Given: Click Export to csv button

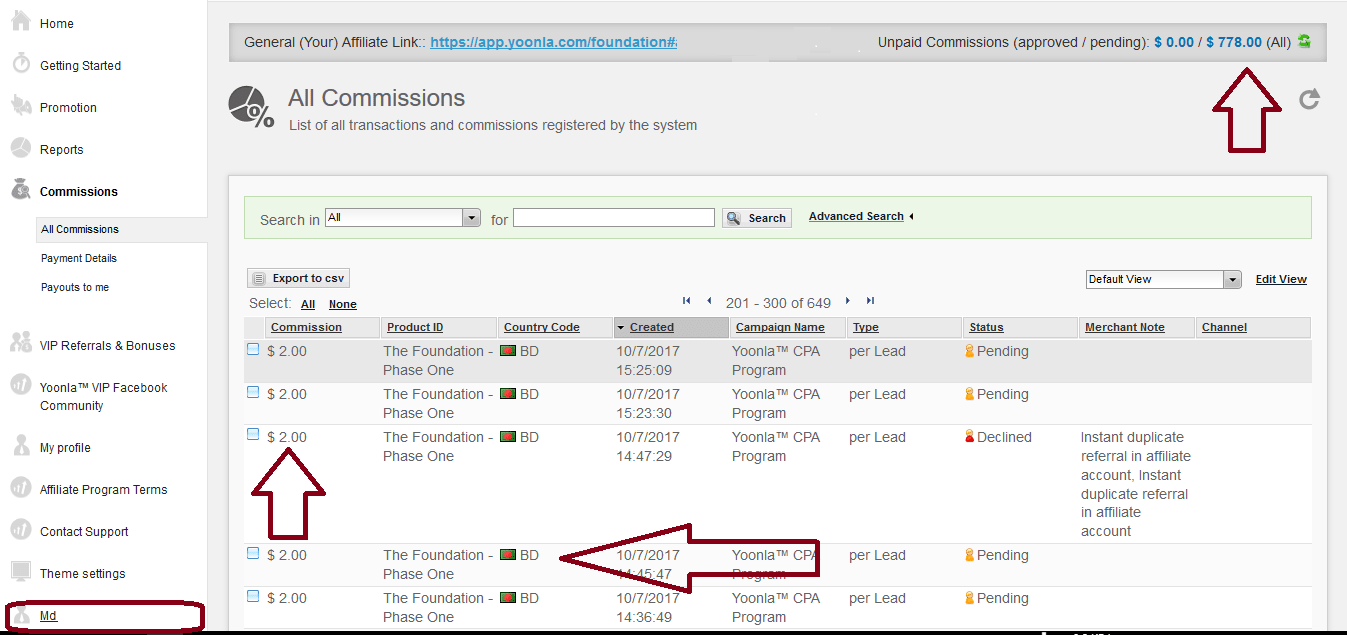Looking at the screenshot, I should (x=298, y=278).
